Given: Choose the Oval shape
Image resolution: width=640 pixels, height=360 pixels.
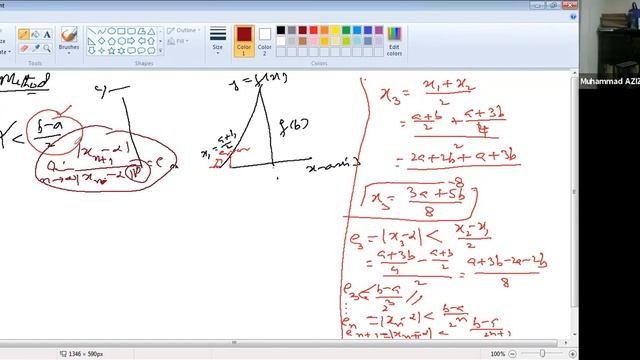Looking at the screenshot, I should coord(111,31).
